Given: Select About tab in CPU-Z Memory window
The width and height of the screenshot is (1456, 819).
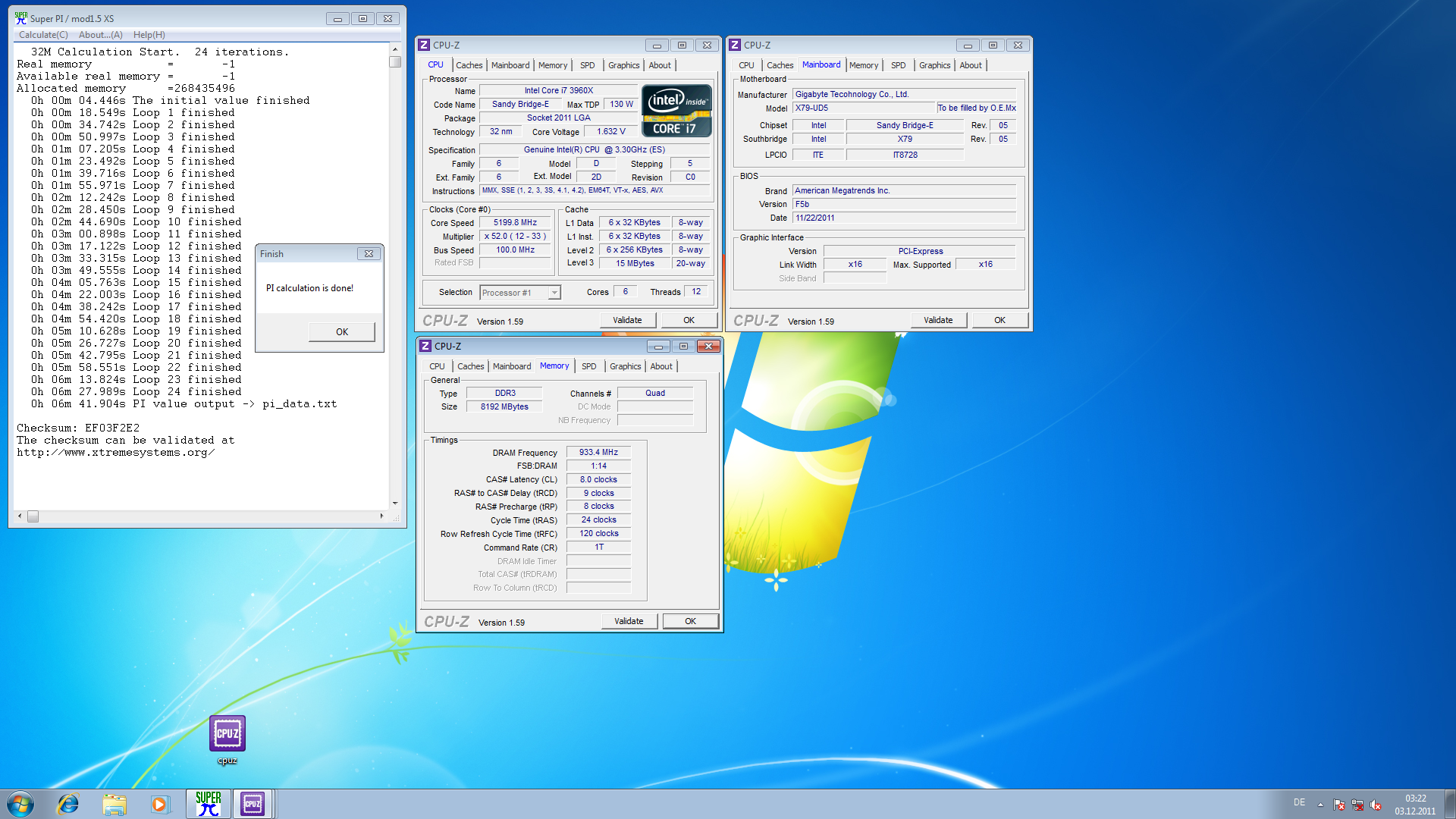Looking at the screenshot, I should 661,366.
